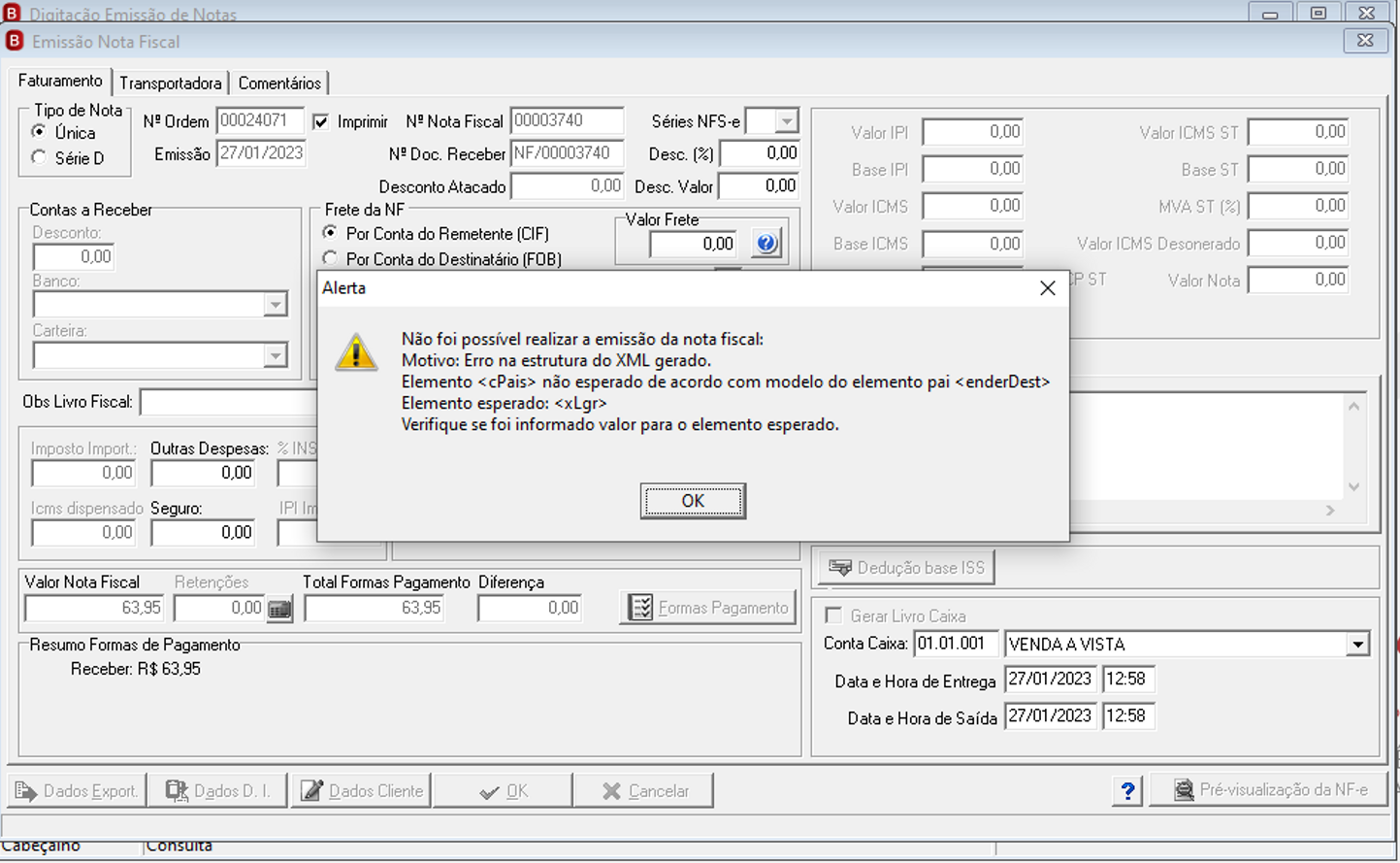Select the Única radio button
Screen dimensions: 1400x863
[39, 131]
